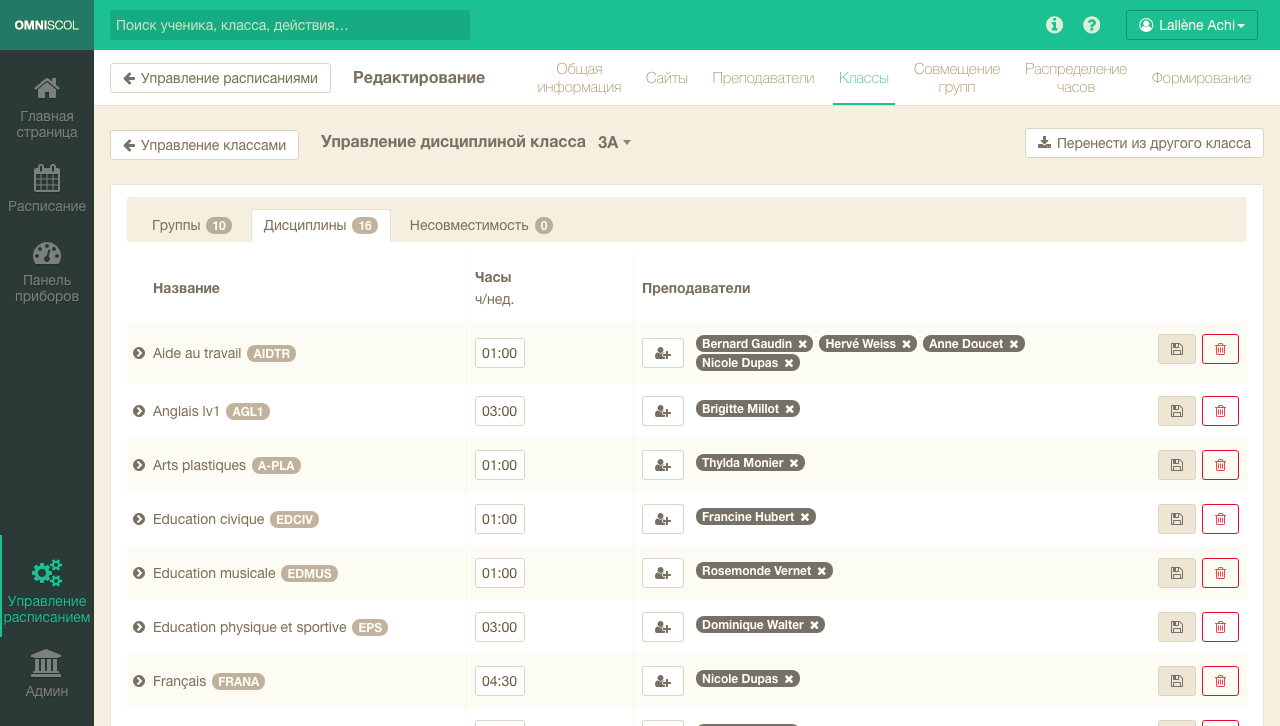Add a teacher to Arts plastiques
Image resolution: width=1280 pixels, height=726 pixels.
[662, 465]
